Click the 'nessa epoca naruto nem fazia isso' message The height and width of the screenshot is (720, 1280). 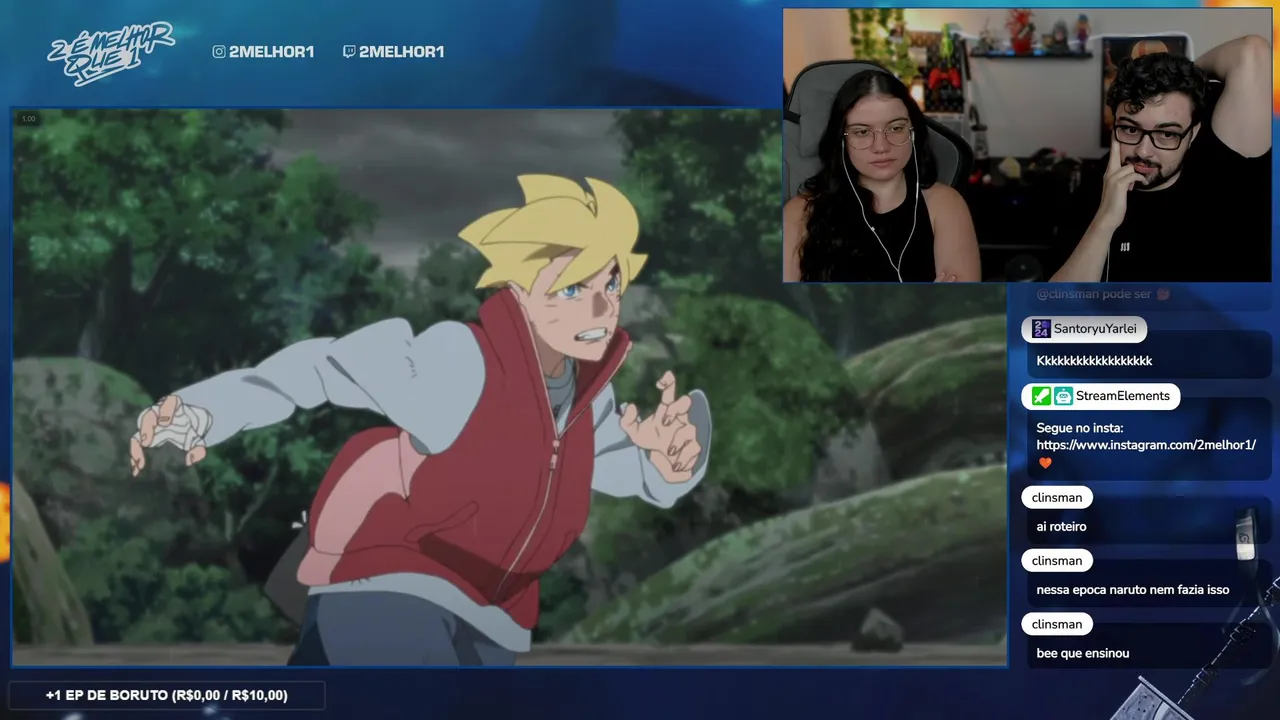(1132, 590)
